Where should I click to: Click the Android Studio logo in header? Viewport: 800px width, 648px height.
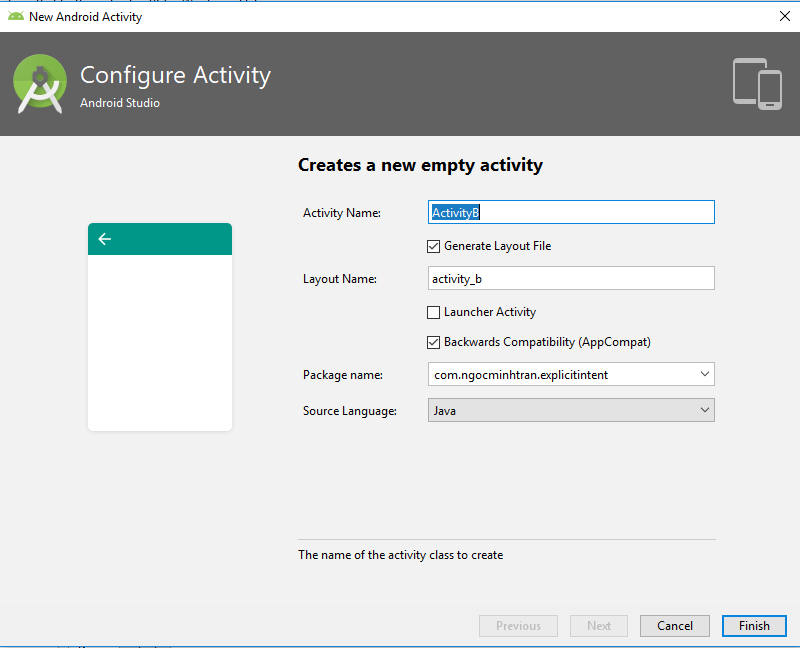tap(40, 84)
